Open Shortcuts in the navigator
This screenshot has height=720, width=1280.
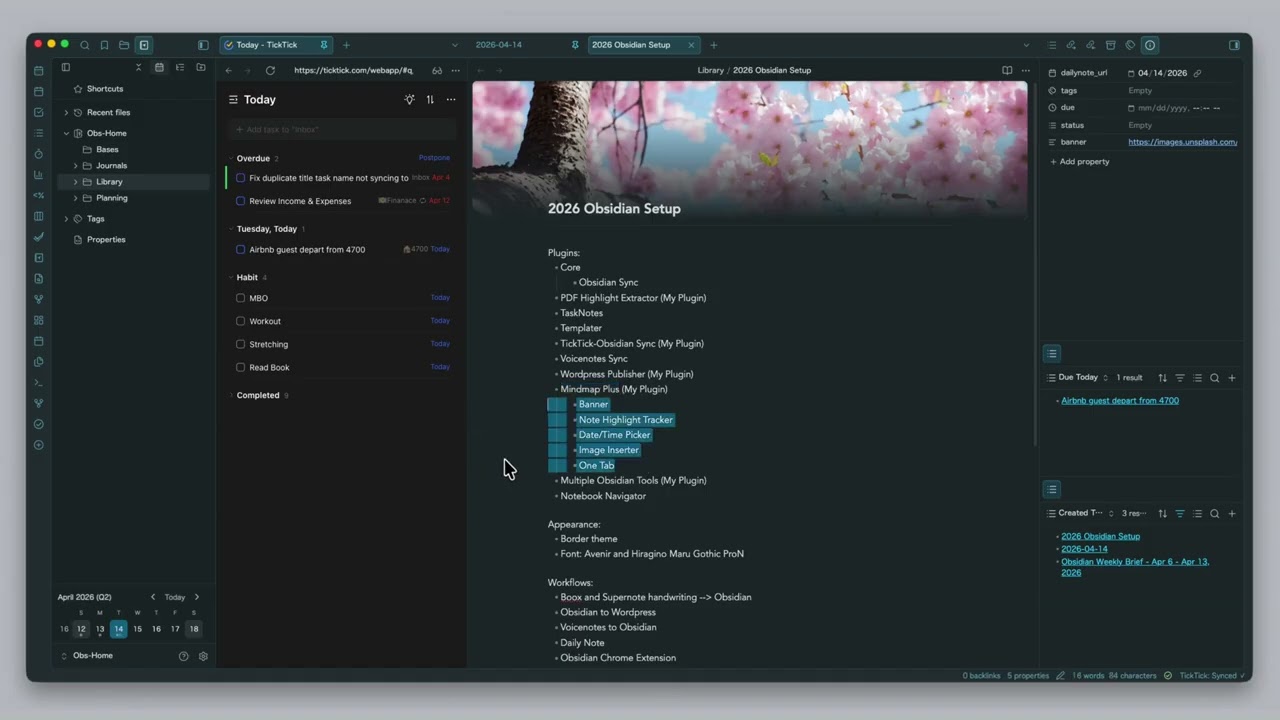tap(105, 89)
